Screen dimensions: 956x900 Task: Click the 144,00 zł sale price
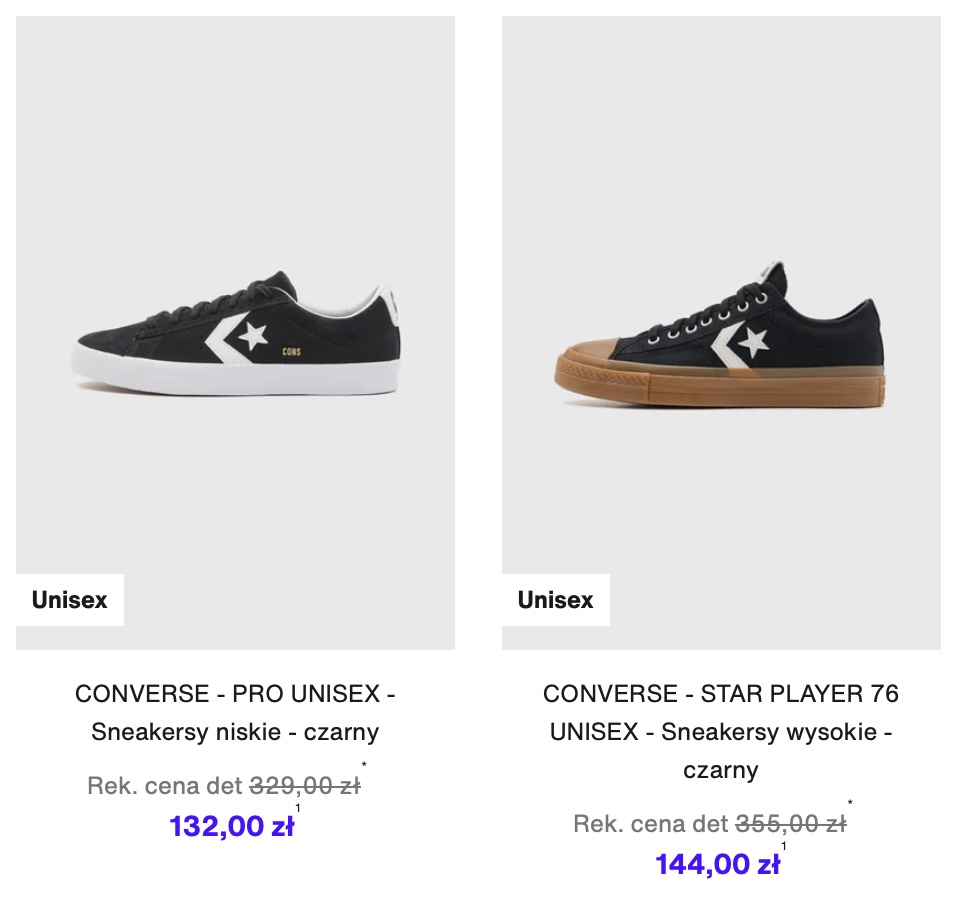718,865
